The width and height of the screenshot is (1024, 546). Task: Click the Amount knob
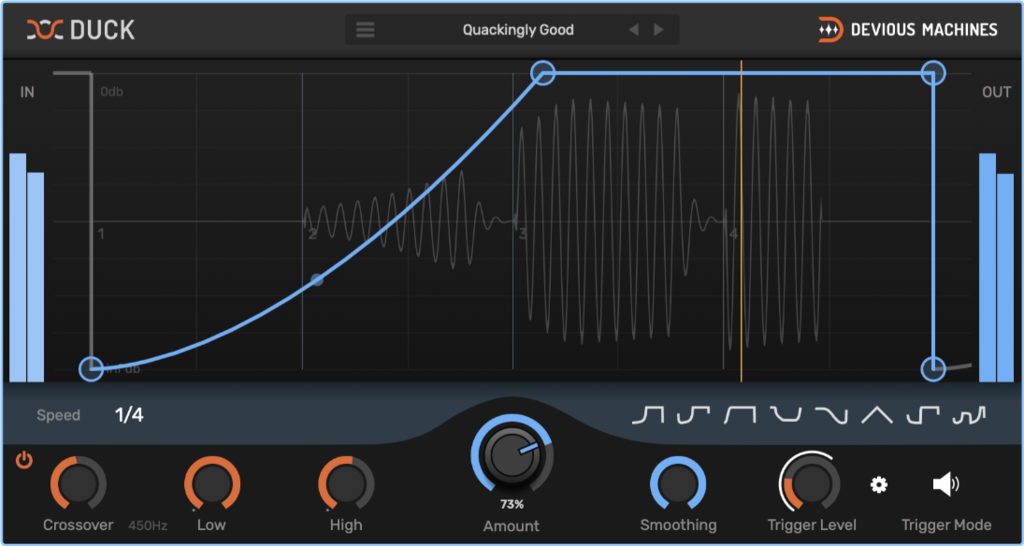click(512, 453)
